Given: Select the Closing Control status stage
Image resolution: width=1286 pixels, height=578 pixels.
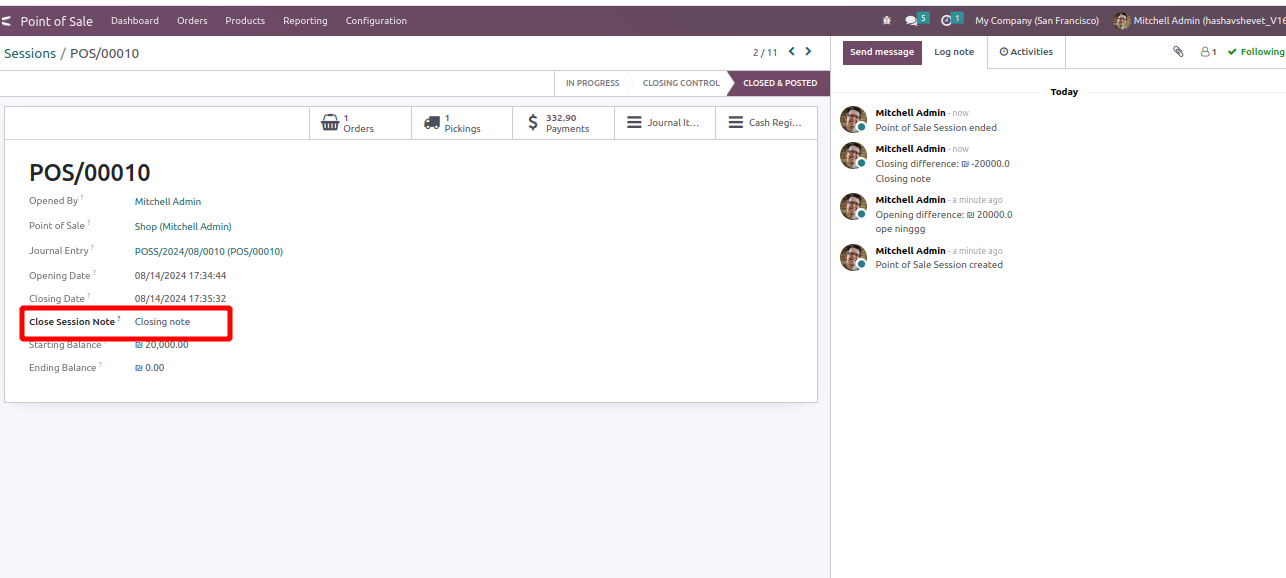Looking at the screenshot, I should [681, 83].
